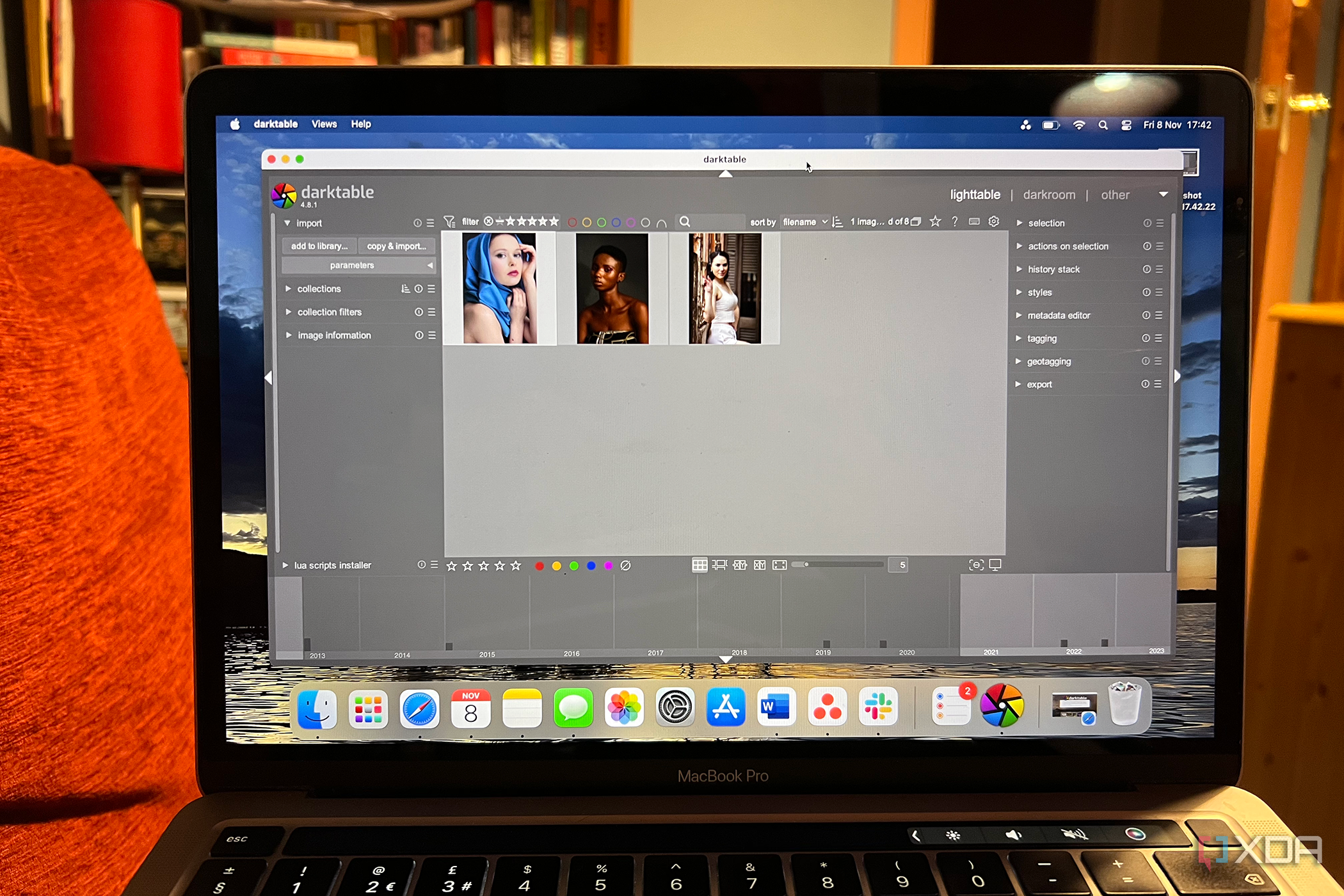
Task: Click the reject symbol beside color labels
Action: (x=626, y=566)
